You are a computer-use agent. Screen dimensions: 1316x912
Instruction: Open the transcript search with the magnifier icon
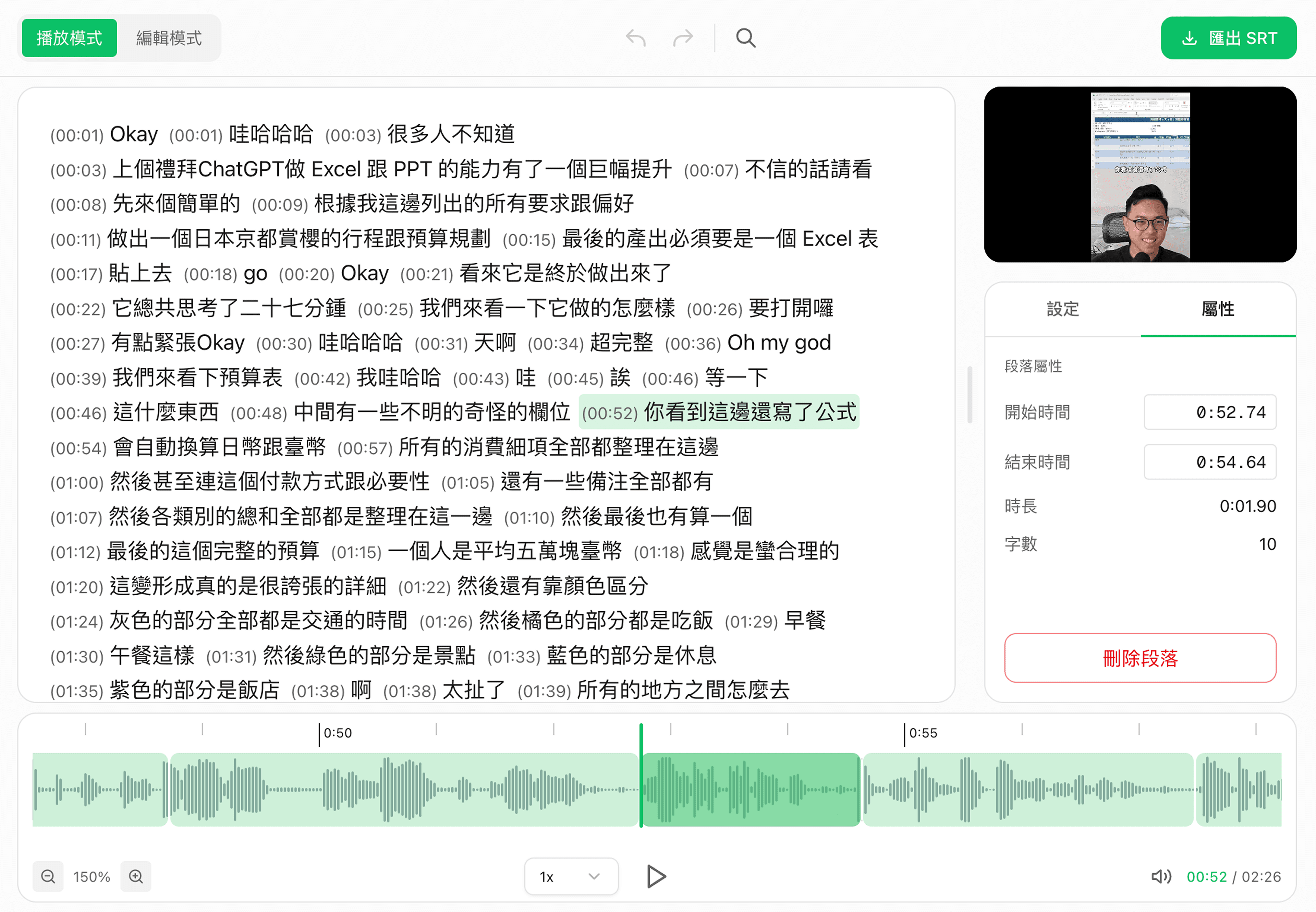point(745,37)
